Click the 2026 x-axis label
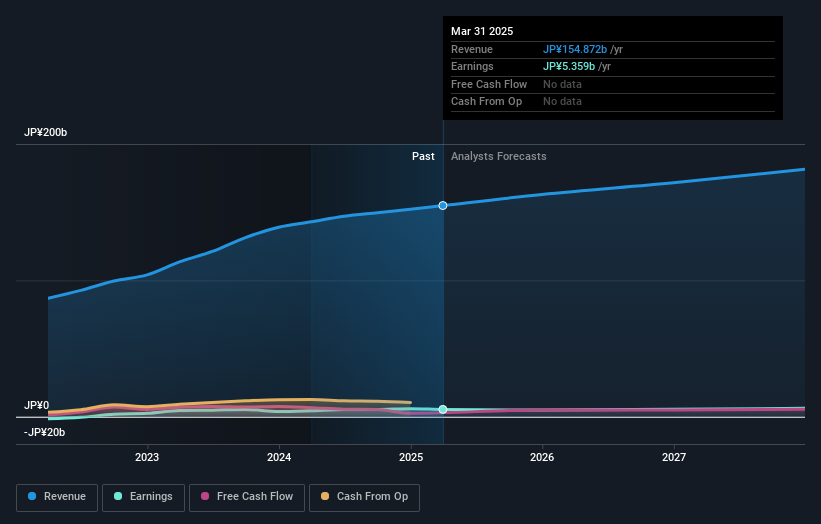821x524 pixels. (x=542, y=458)
